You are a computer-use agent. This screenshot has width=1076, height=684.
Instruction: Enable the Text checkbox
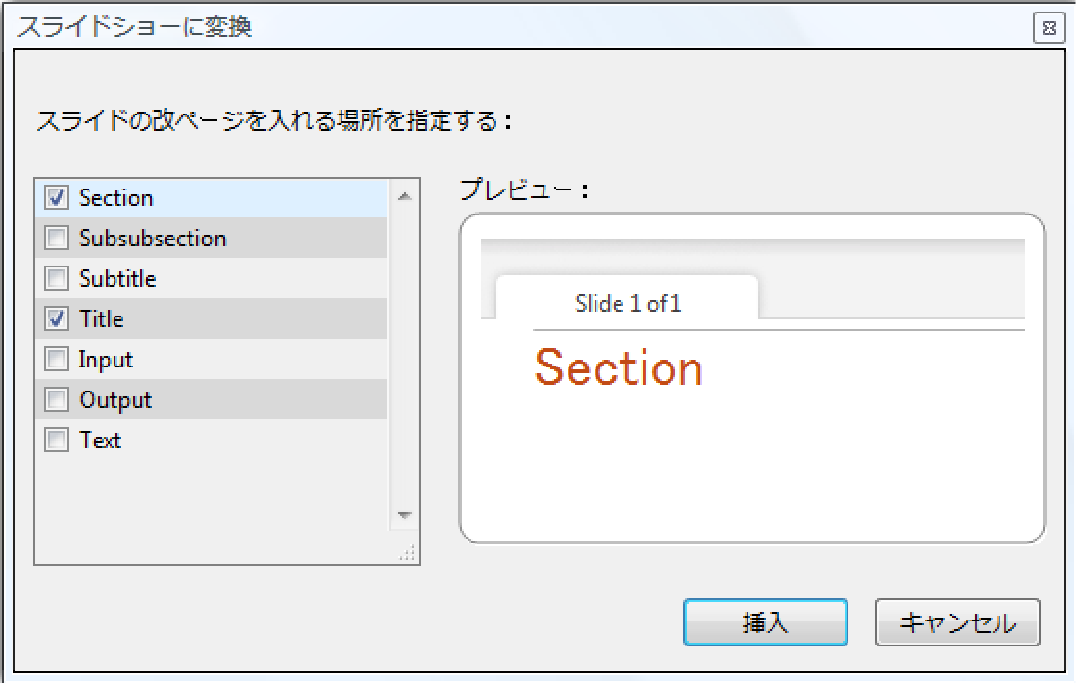tap(56, 440)
